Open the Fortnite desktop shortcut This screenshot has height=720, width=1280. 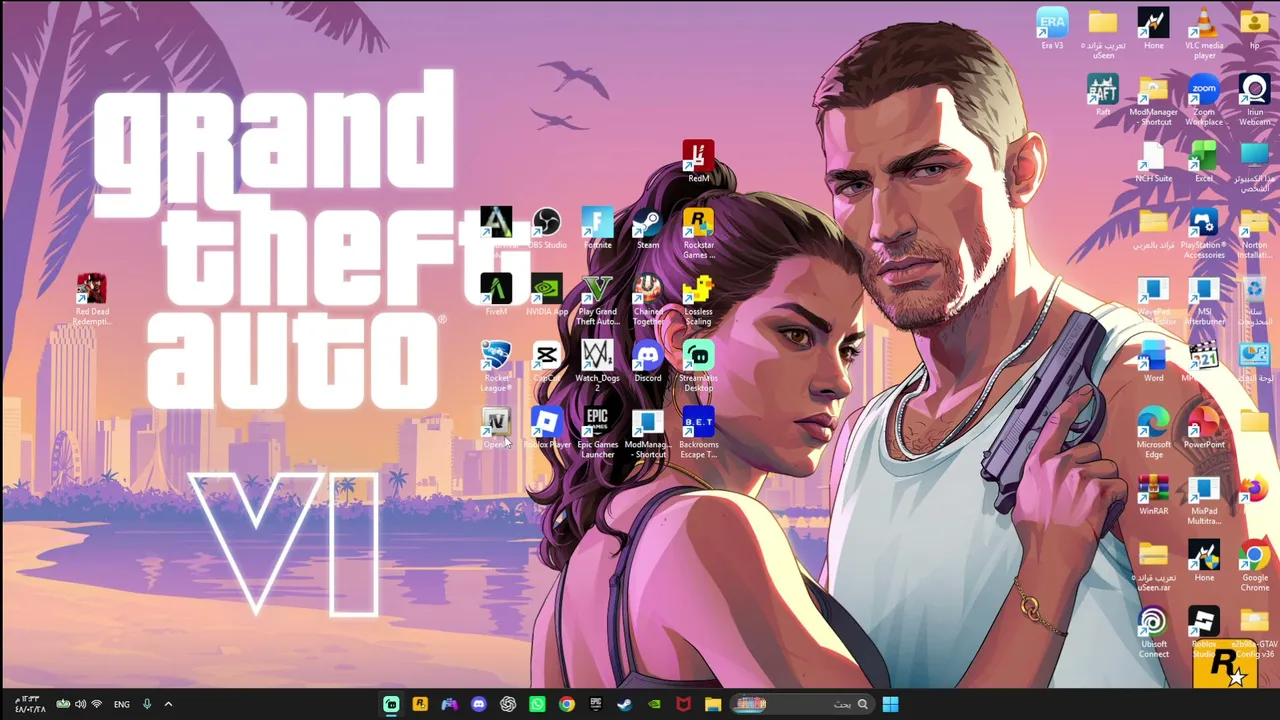click(597, 228)
